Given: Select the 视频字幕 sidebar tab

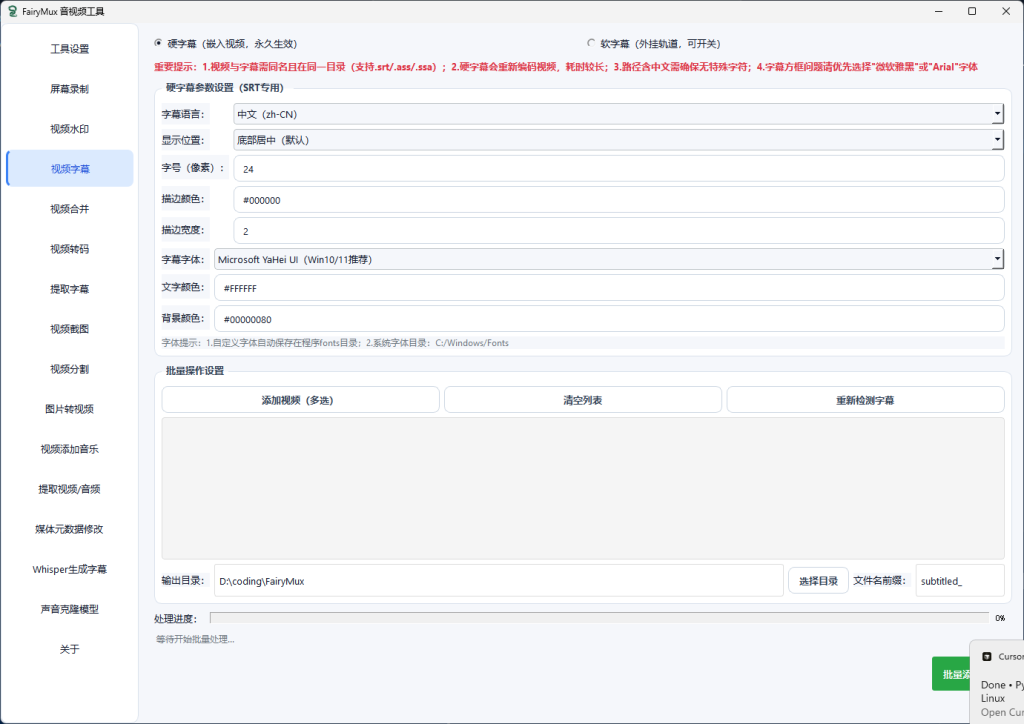Looking at the screenshot, I should (70, 168).
